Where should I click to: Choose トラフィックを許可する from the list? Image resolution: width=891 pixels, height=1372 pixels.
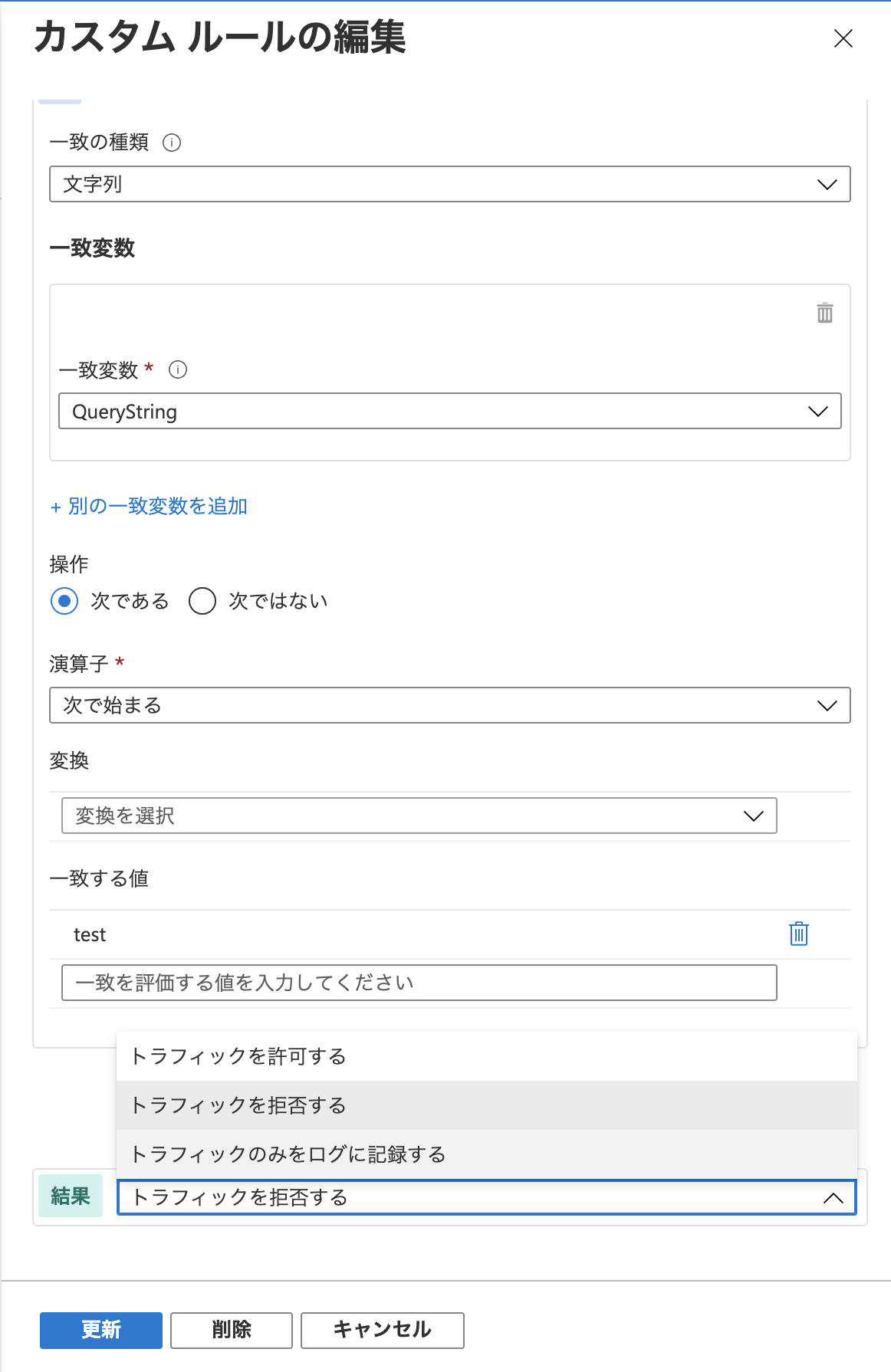(487, 1056)
